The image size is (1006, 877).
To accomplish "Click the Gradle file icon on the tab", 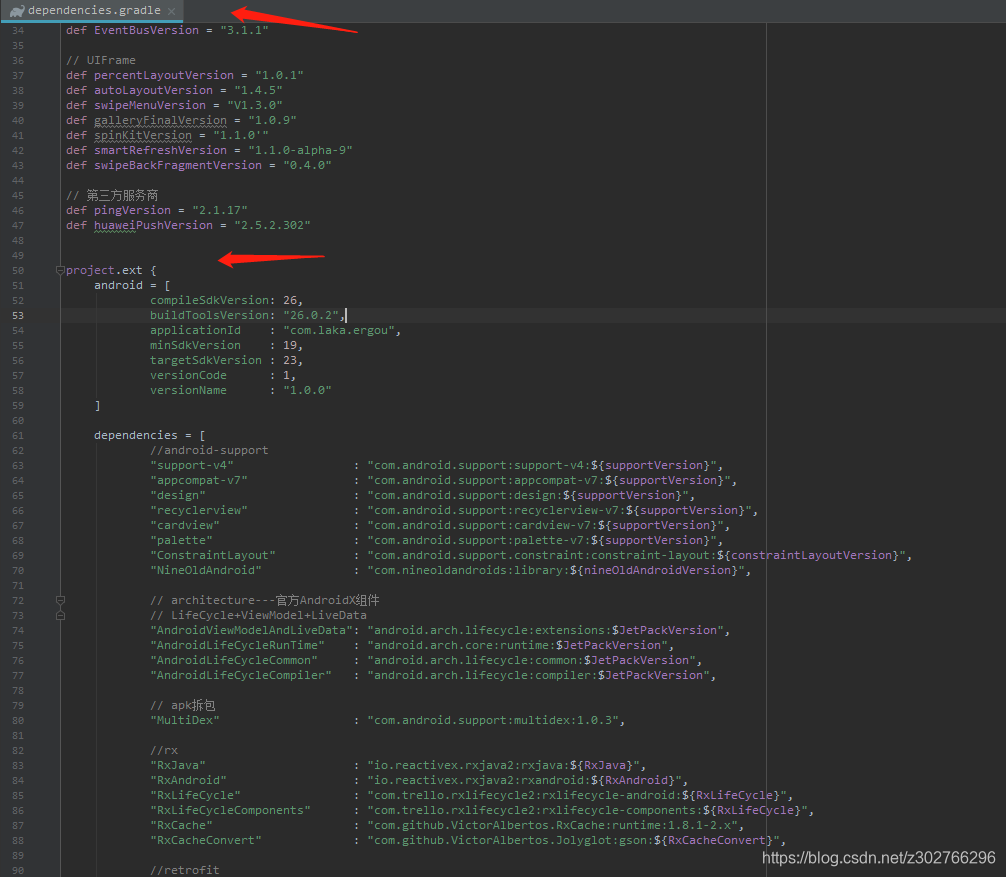I will tap(17, 10).
